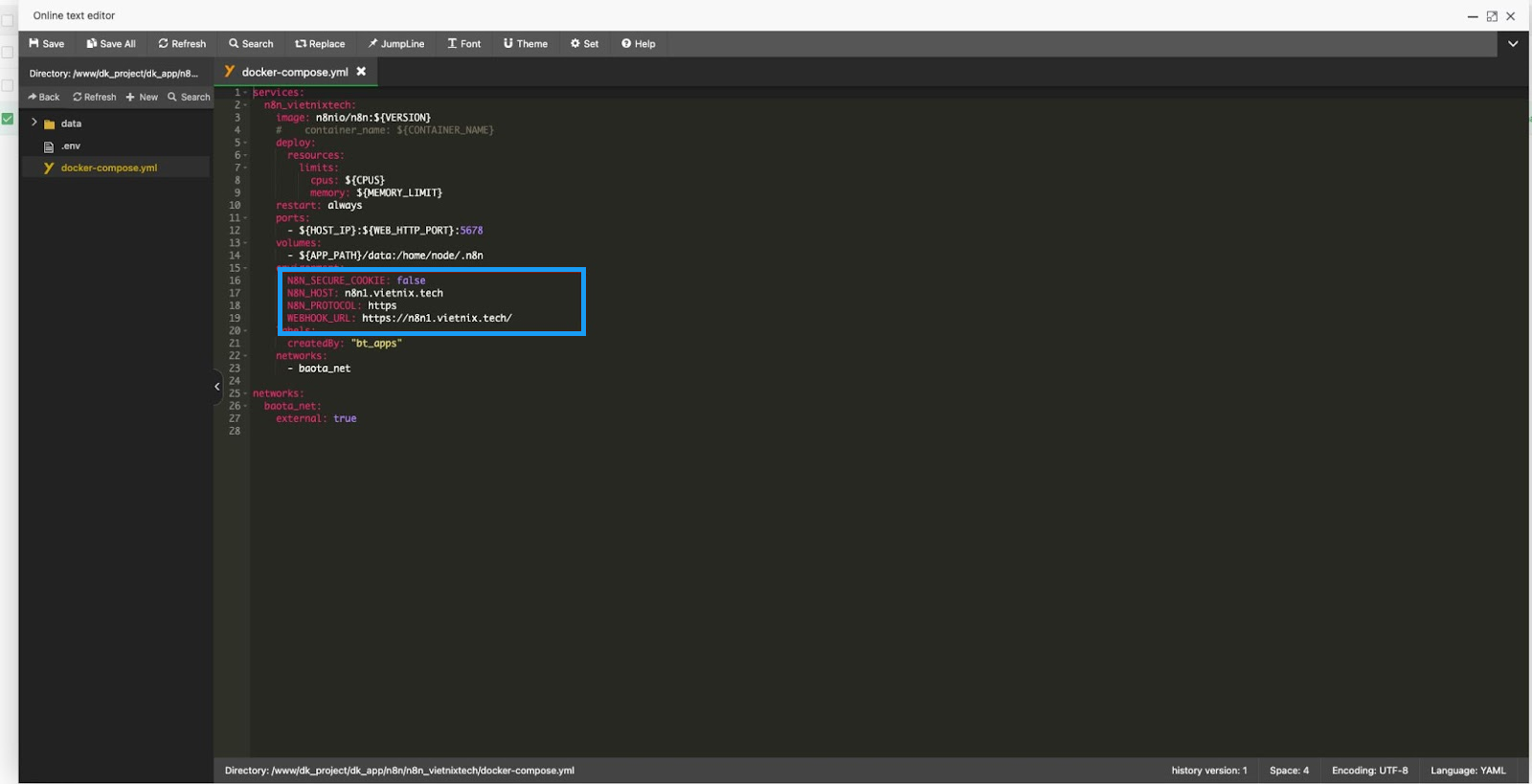Click the - baota_net list entry
The image size is (1532, 784).
(x=319, y=369)
